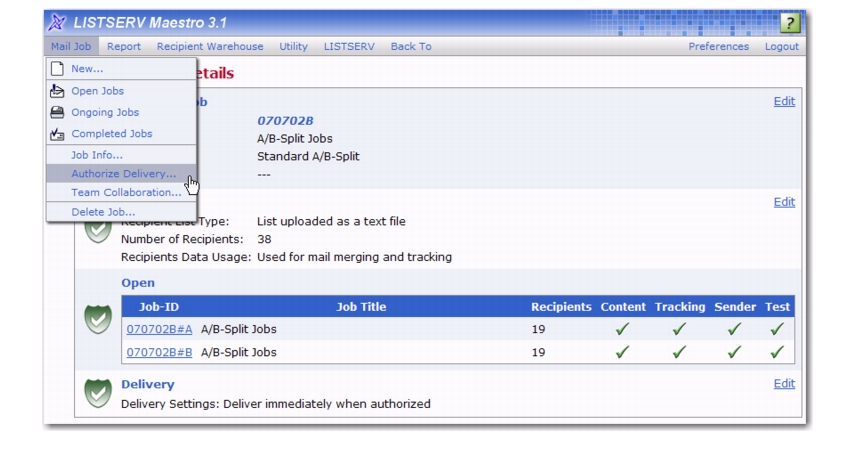Click the Job-ID column header

coord(159,307)
